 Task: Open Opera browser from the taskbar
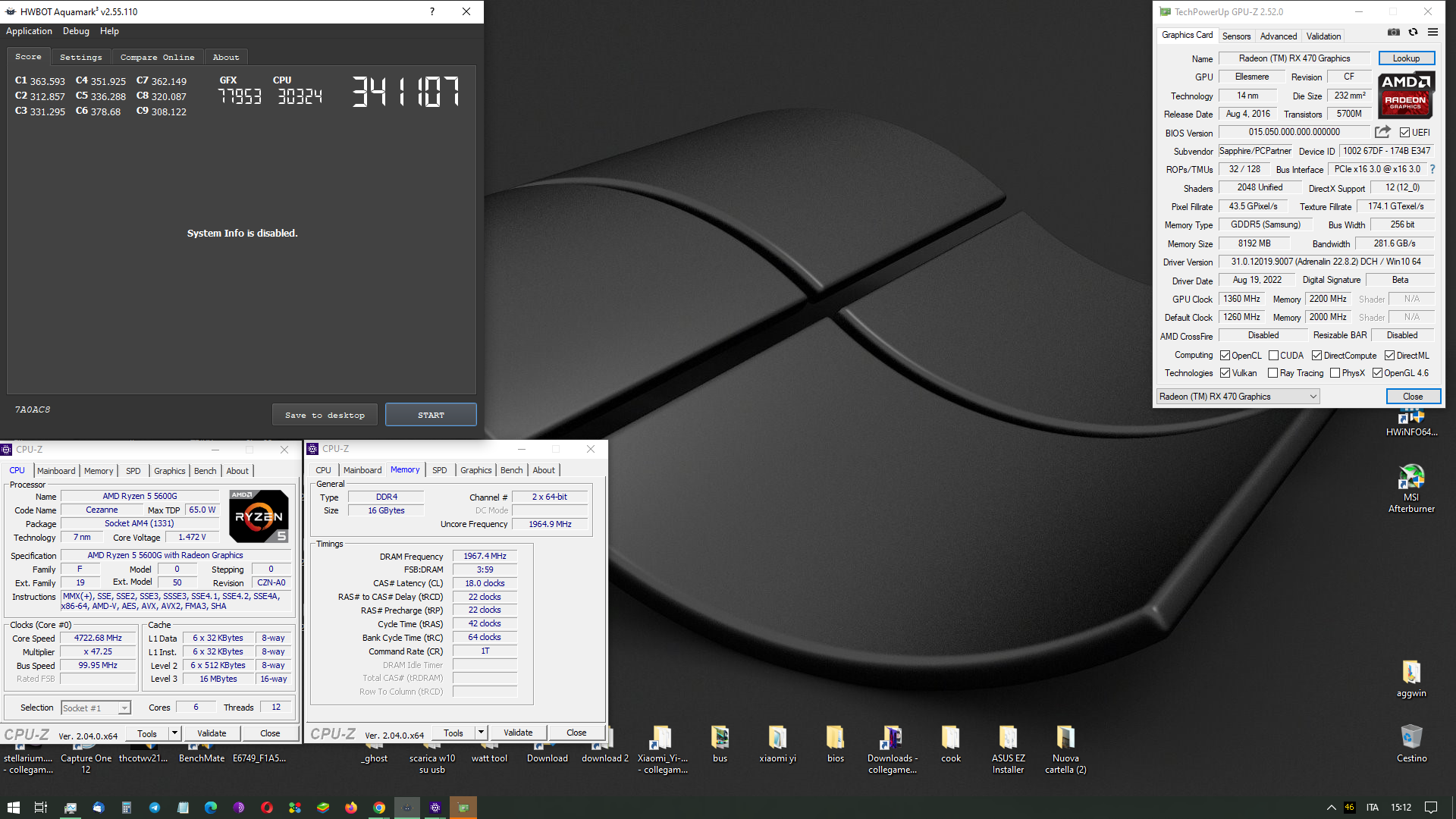coord(267,808)
